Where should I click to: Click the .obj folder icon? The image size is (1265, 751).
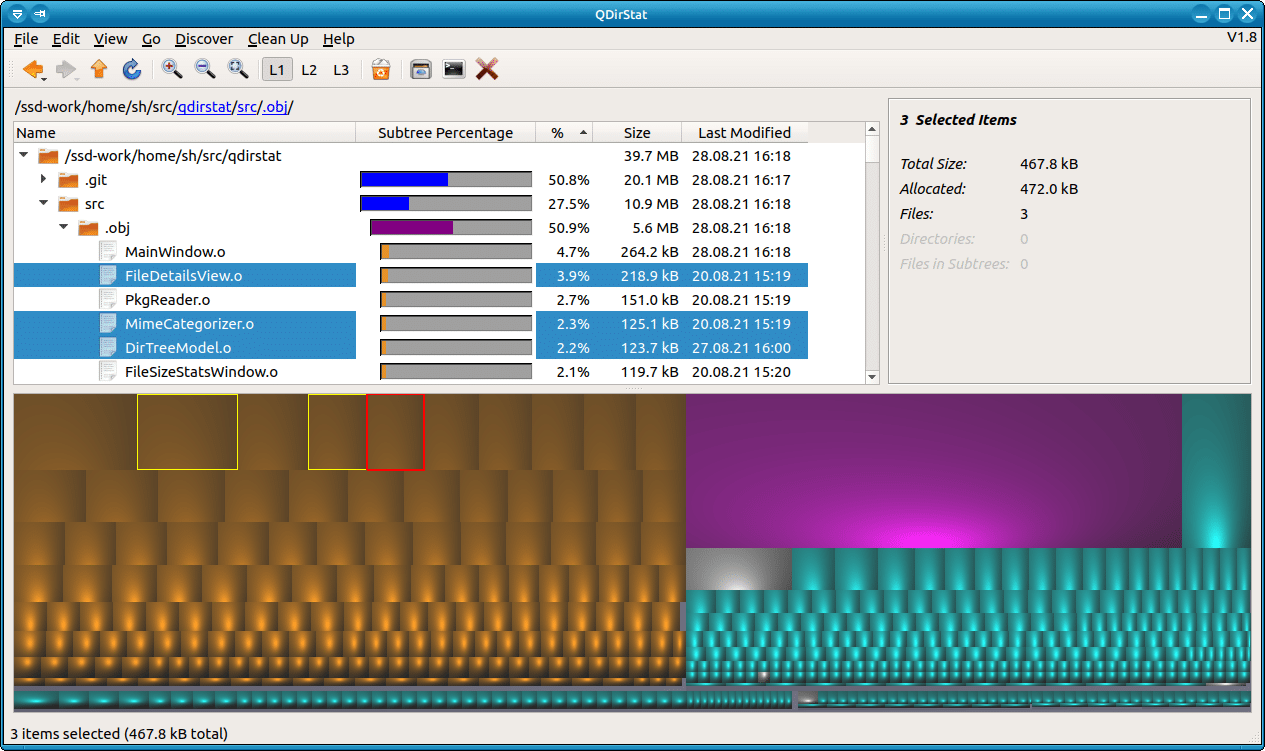[x=88, y=228]
